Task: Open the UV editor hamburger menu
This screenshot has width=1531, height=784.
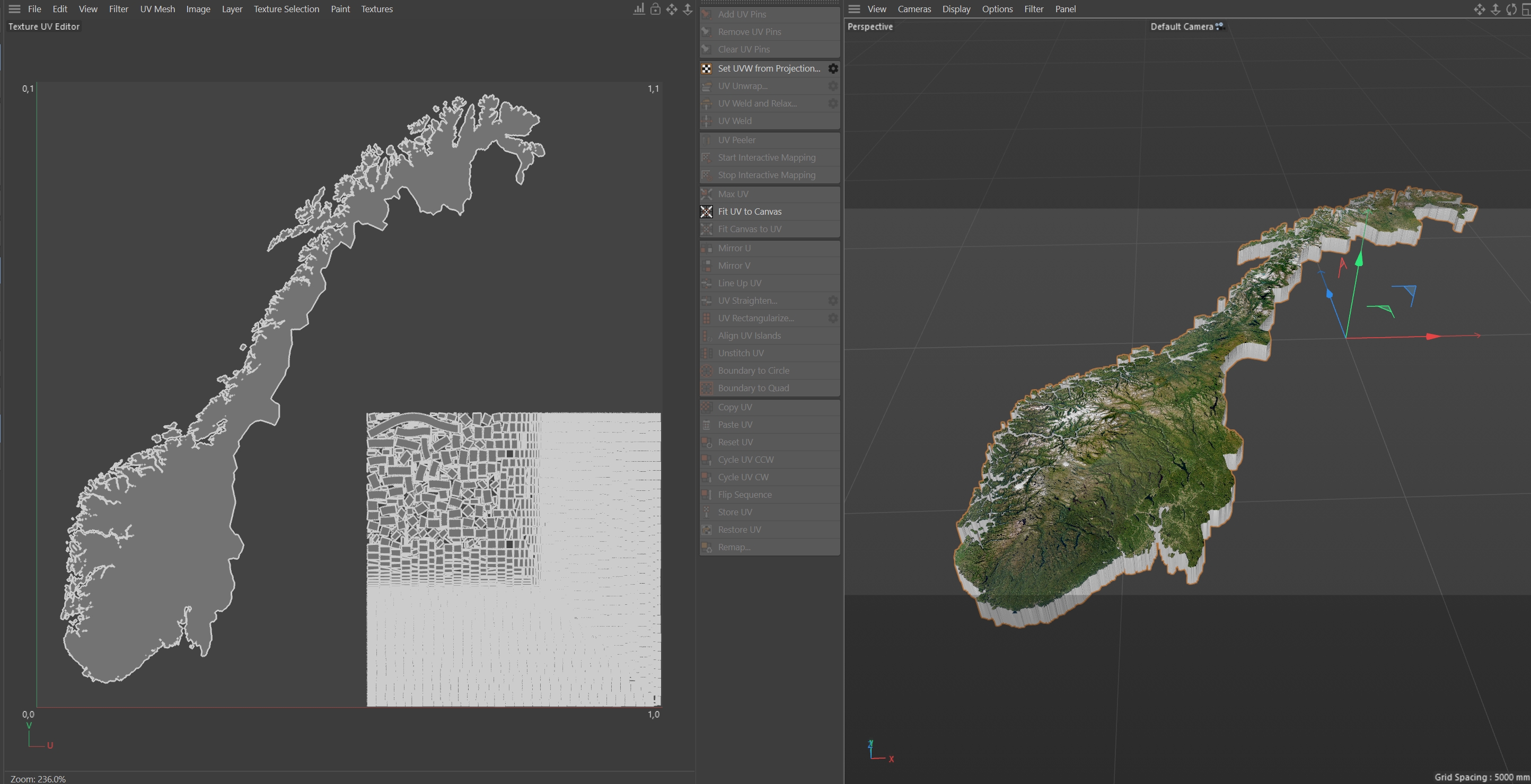Action: point(14,9)
